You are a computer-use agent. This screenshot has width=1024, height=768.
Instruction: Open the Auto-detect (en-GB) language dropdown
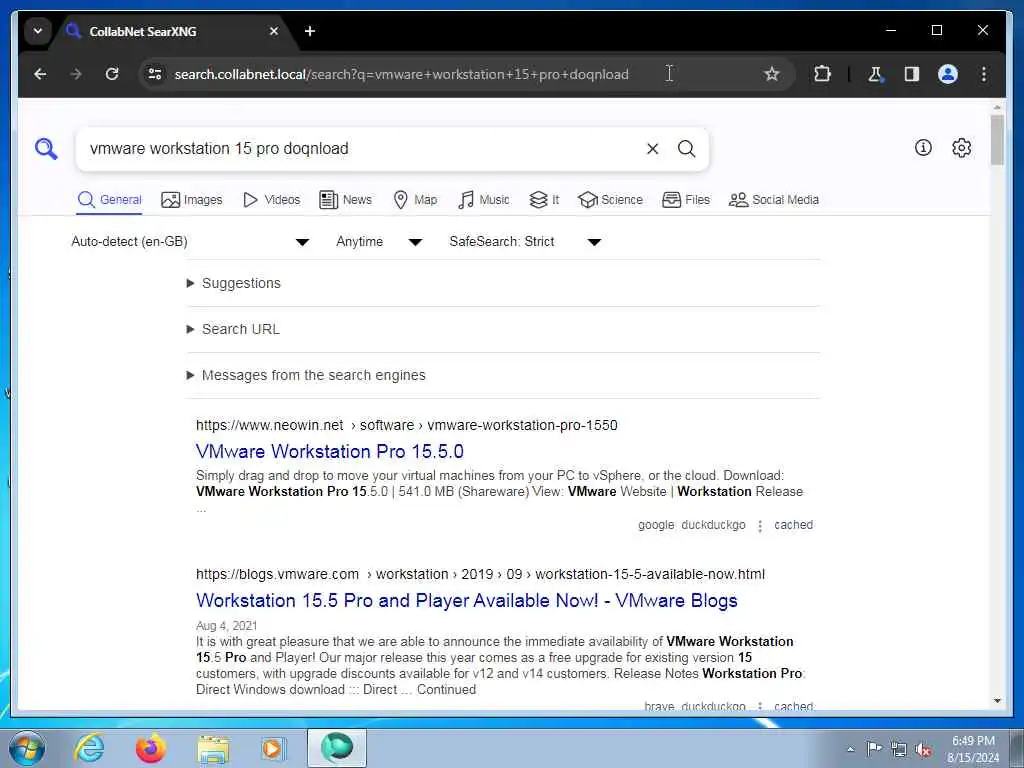tap(190, 242)
